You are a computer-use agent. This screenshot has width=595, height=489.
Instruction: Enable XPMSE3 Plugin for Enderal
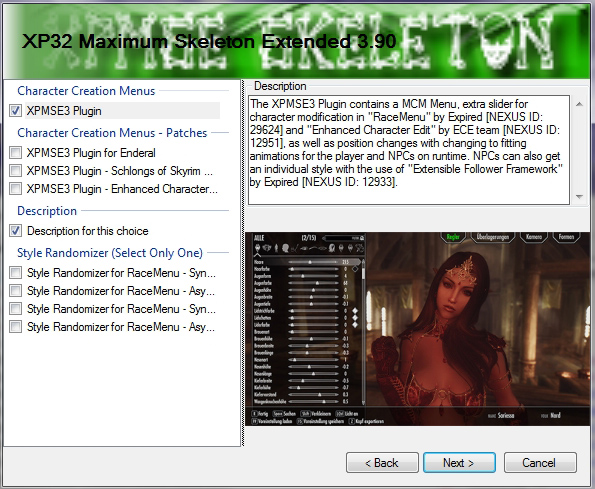(x=15, y=153)
